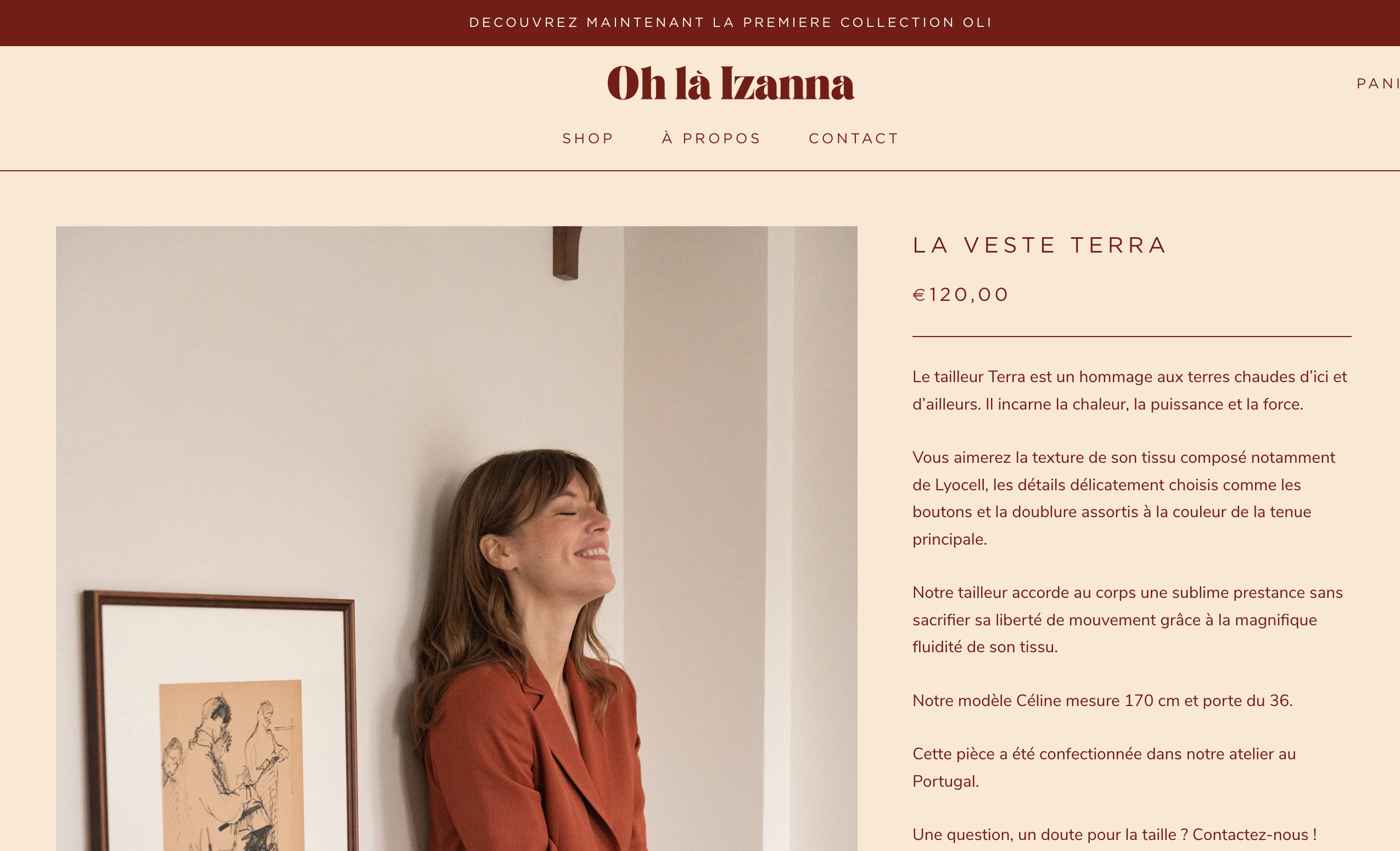The image size is (1400, 851).
Task: Go to the À PROPOS page
Action: tap(712, 138)
